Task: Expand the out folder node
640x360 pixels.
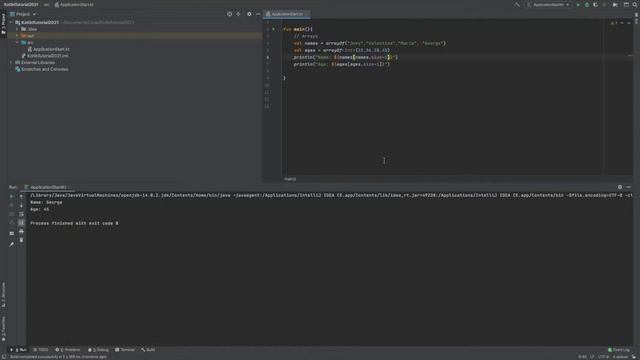Action: (x=17, y=36)
